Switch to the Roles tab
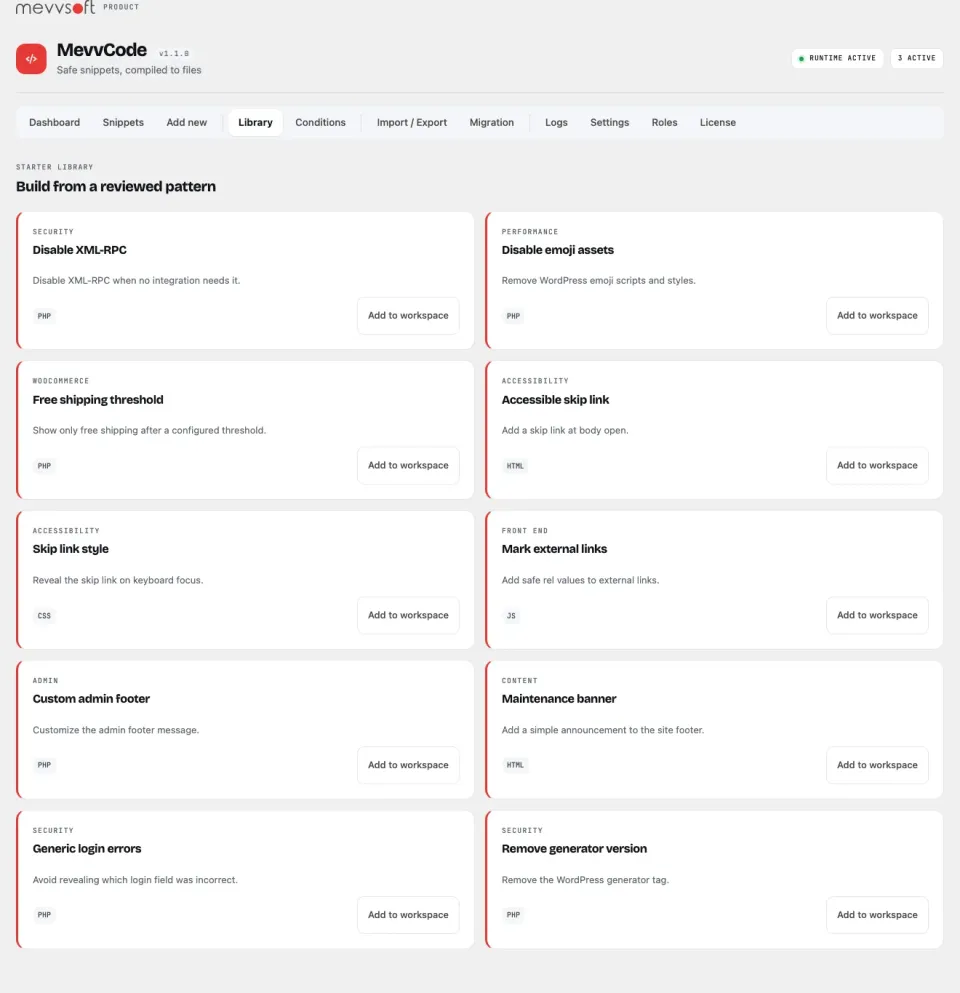Viewport: 960px width, 993px height. [664, 122]
